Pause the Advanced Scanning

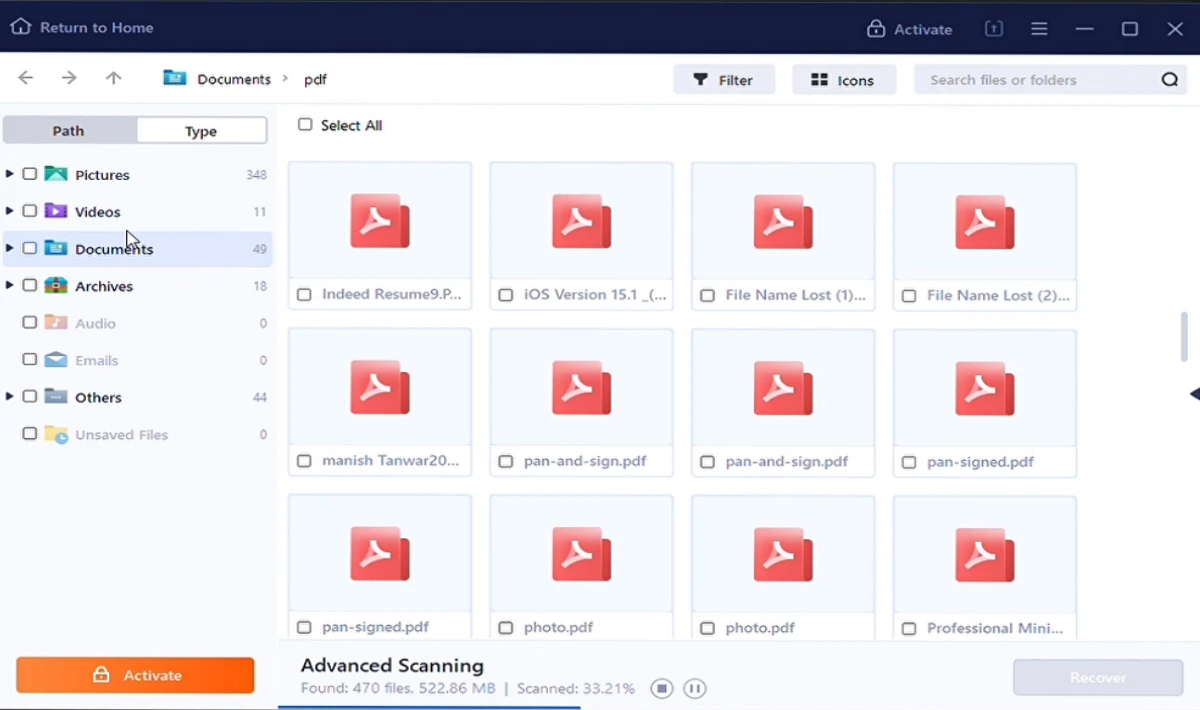(x=694, y=688)
